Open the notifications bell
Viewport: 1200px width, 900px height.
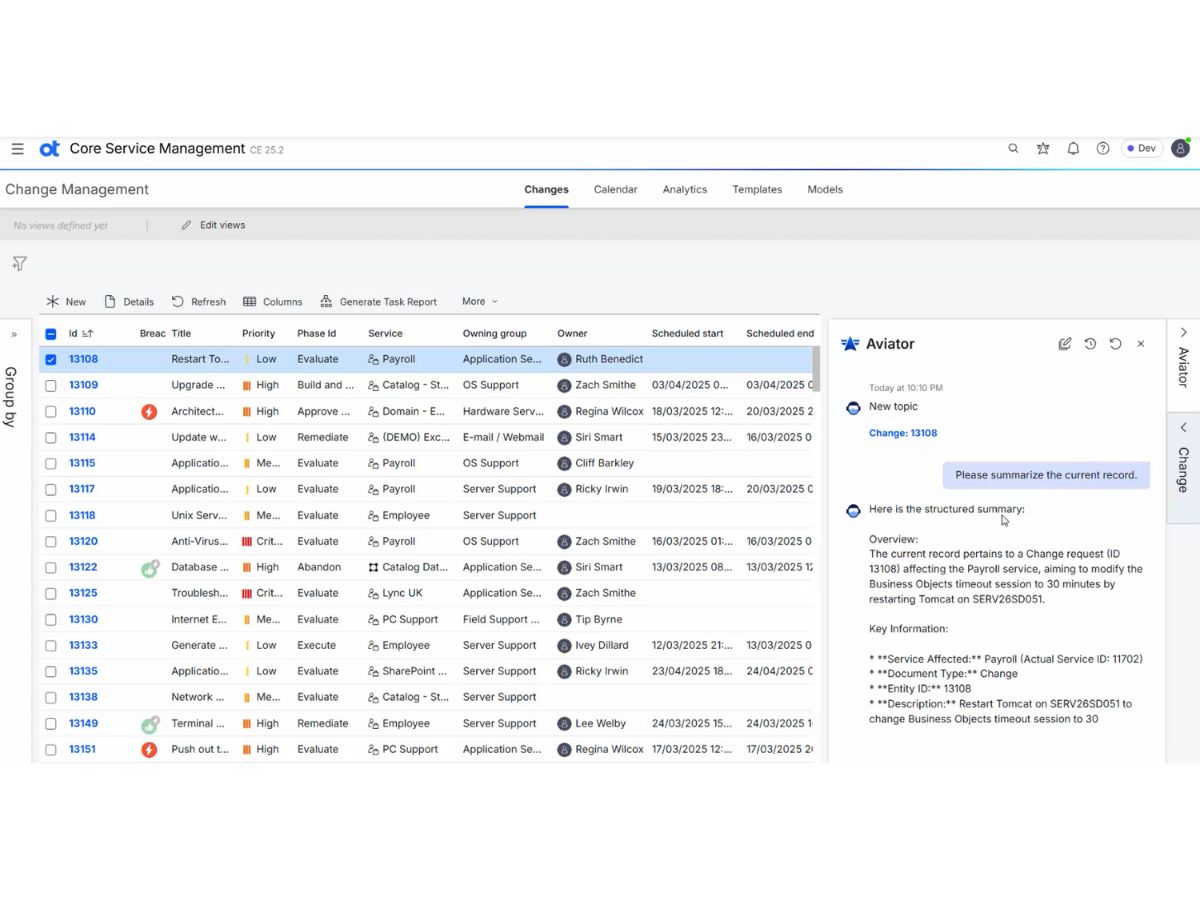click(x=1073, y=148)
